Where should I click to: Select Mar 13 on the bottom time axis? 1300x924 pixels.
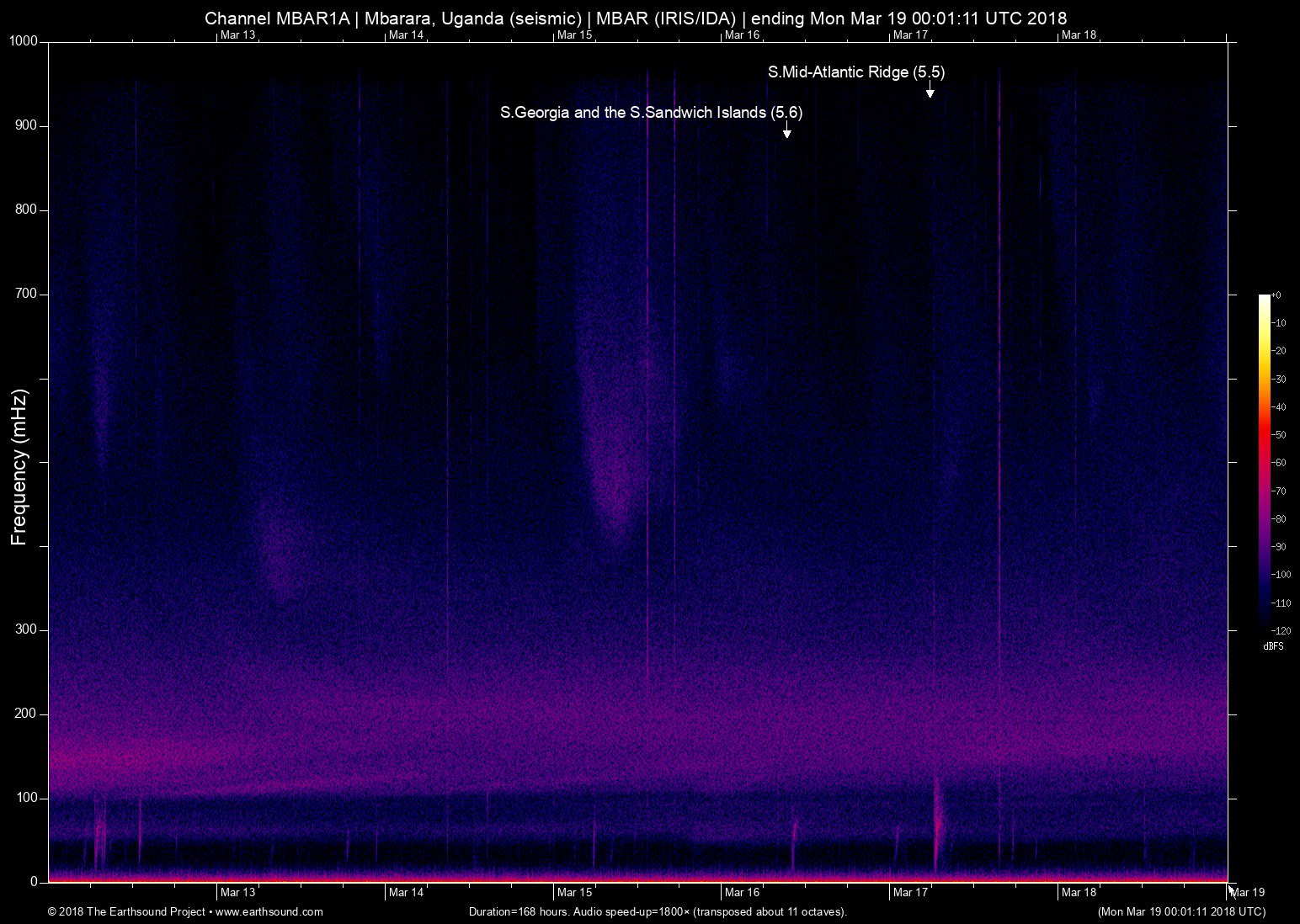pyautogui.click(x=237, y=892)
